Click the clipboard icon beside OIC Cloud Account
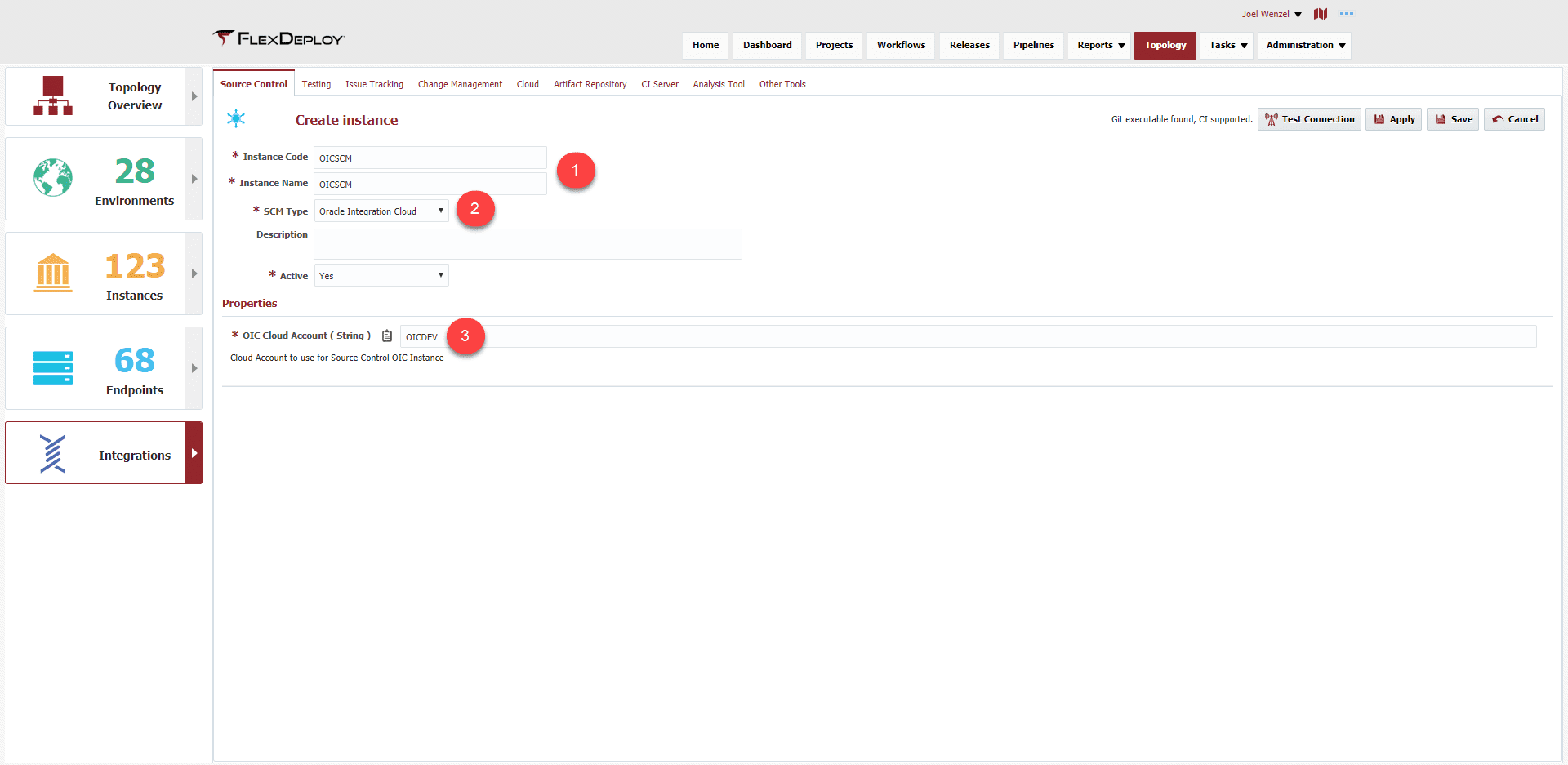1568x765 pixels. [x=387, y=336]
